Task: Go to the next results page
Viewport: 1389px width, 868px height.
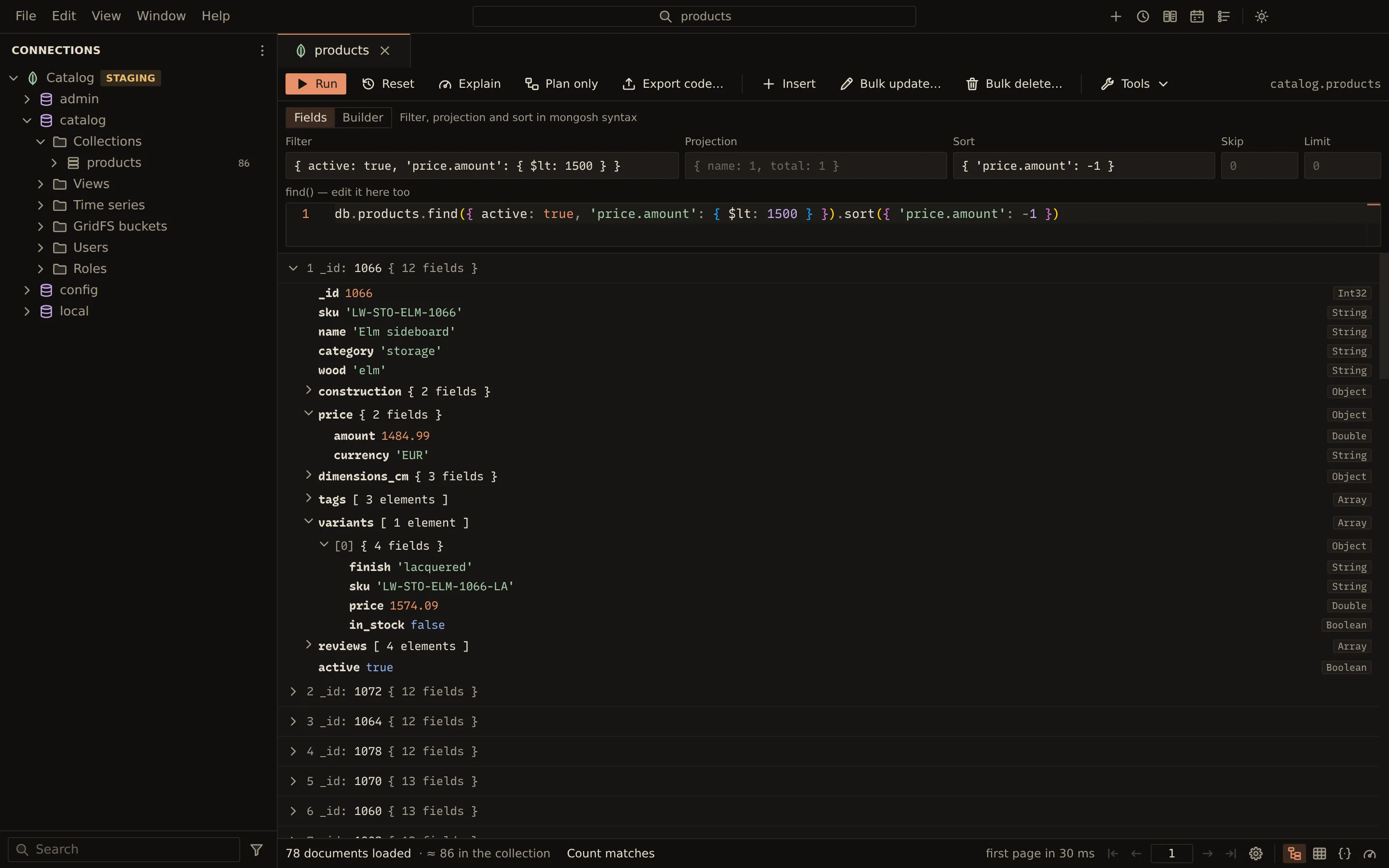Action: 1208,854
